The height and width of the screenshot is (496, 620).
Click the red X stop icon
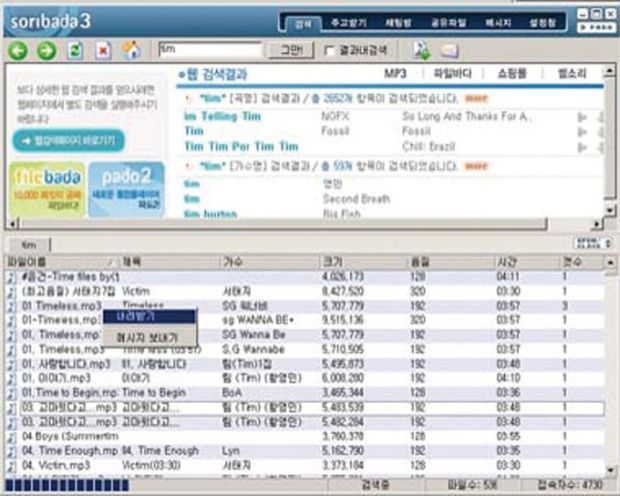coord(103,51)
